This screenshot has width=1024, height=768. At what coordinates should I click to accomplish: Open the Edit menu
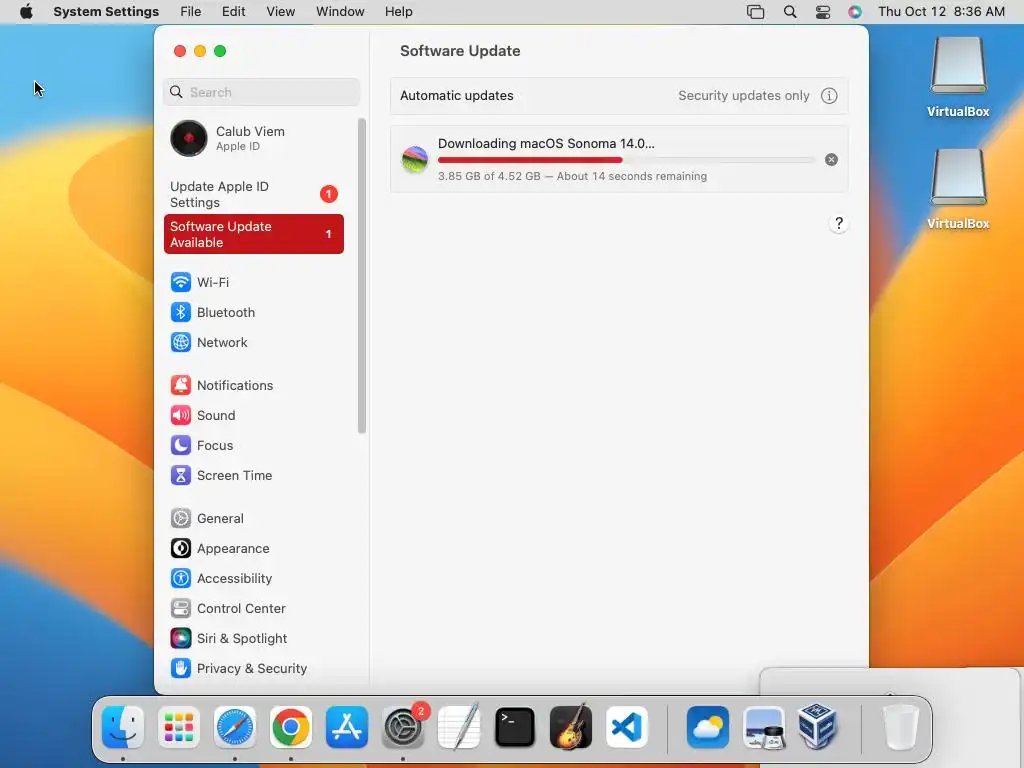233,12
